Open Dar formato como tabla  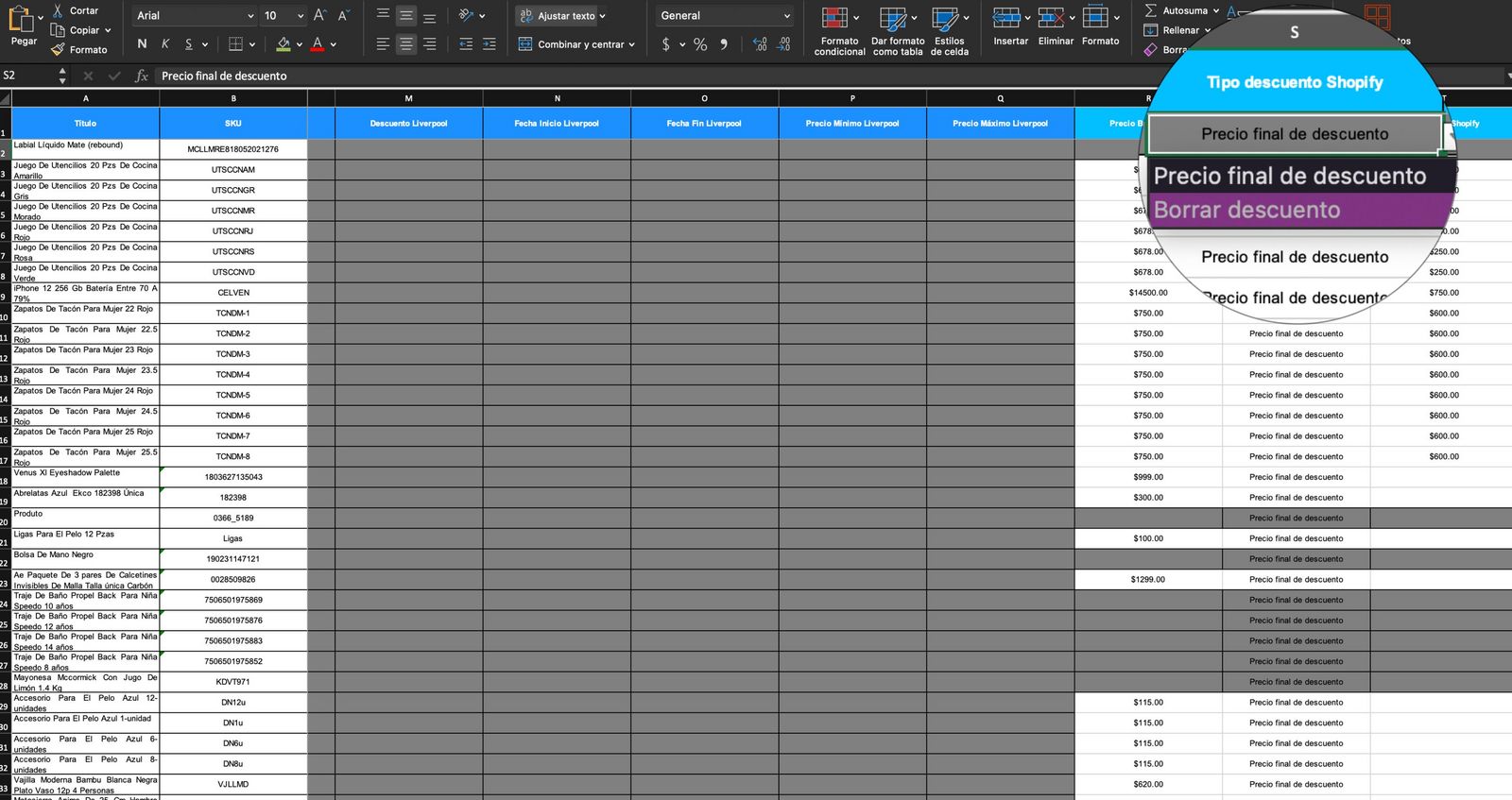[x=898, y=30]
